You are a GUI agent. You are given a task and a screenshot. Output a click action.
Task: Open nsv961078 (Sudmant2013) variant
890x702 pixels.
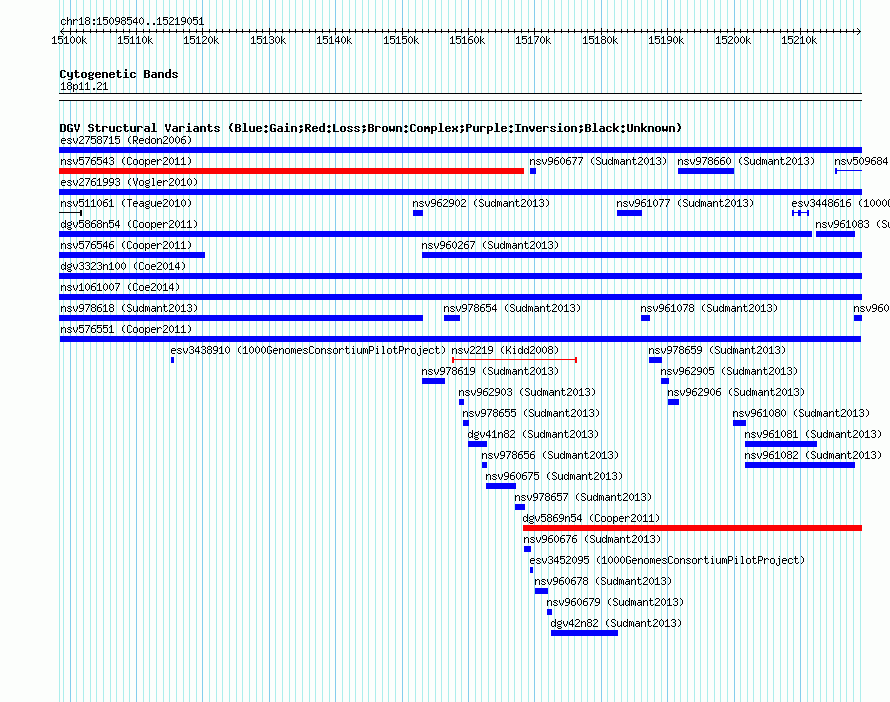tap(709, 308)
